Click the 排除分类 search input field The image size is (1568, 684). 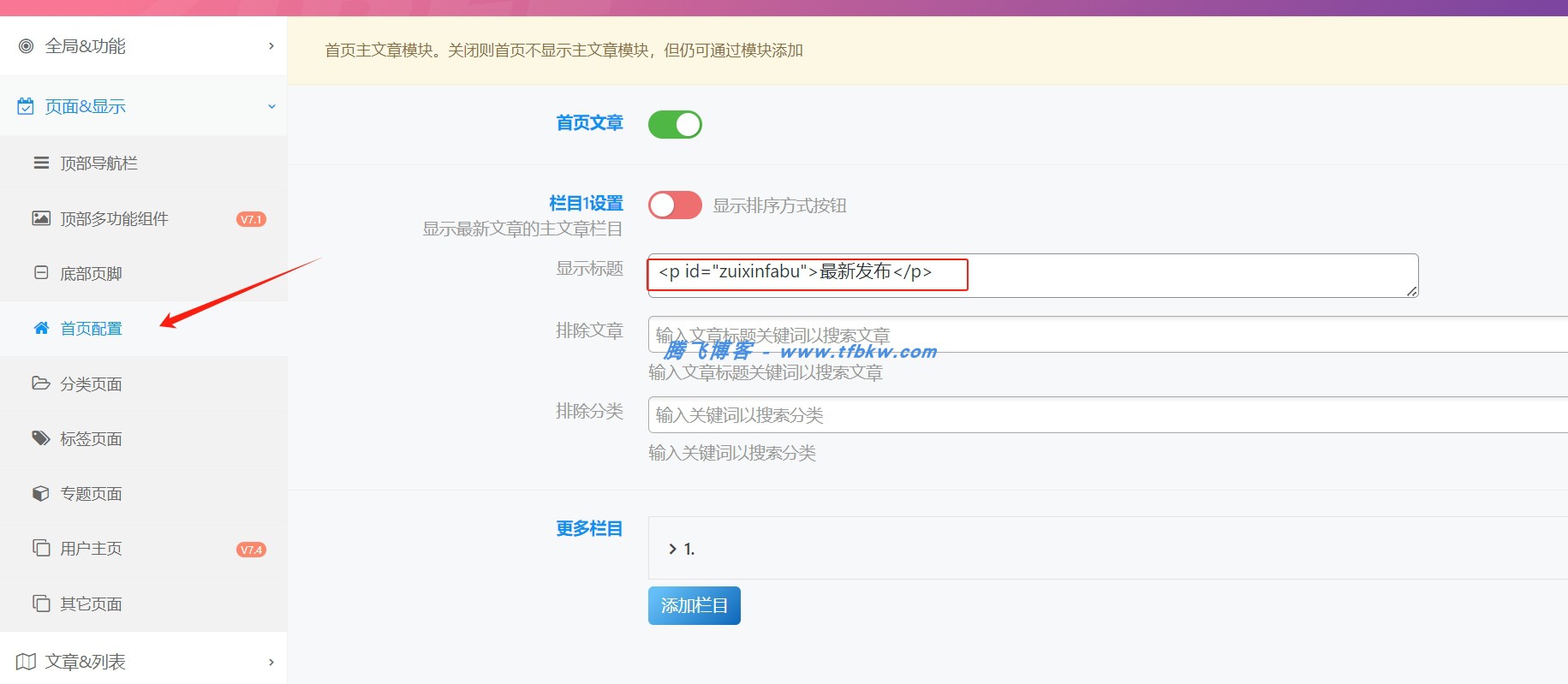pos(1107,415)
